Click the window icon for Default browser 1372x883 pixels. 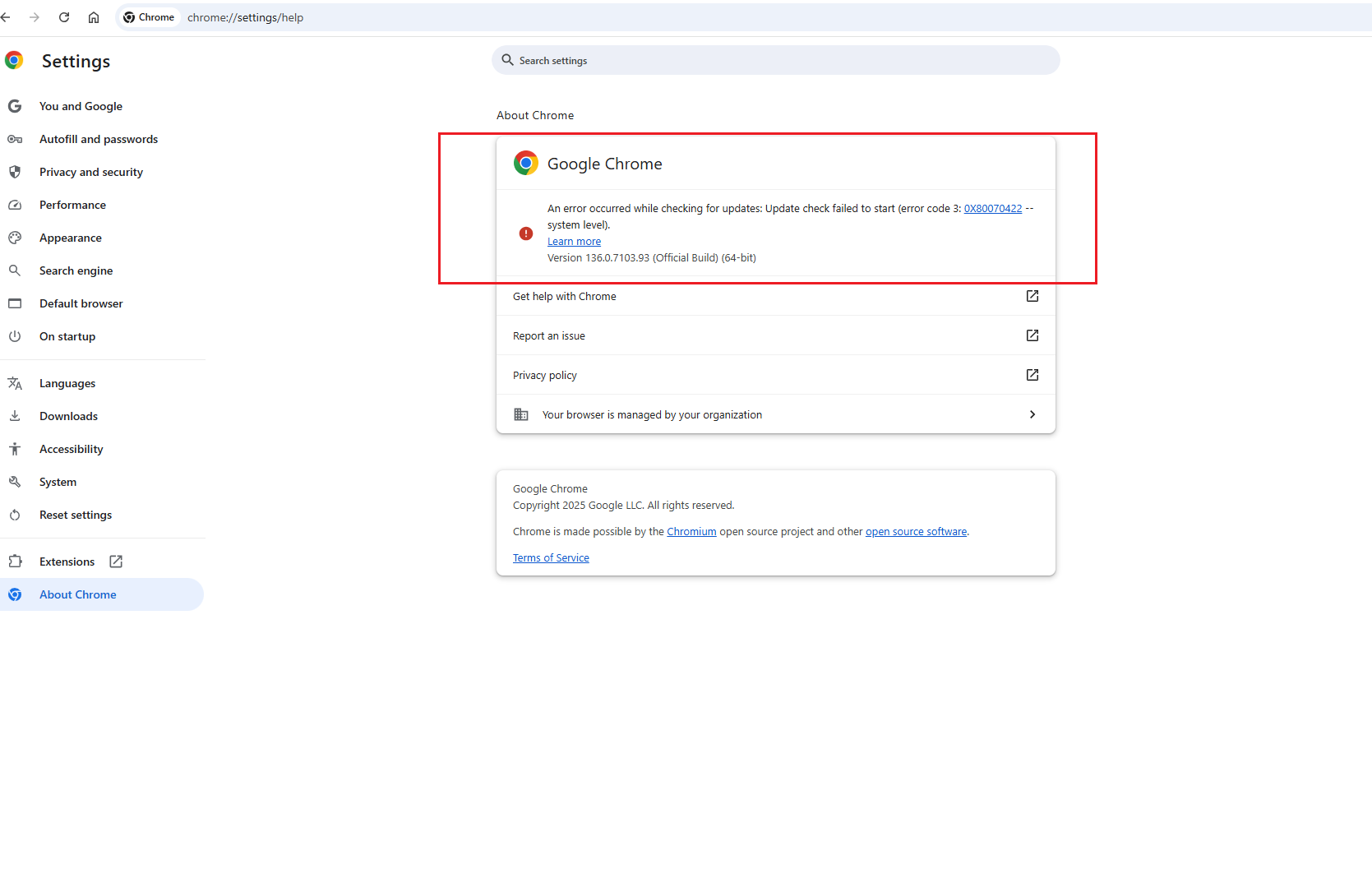15,303
